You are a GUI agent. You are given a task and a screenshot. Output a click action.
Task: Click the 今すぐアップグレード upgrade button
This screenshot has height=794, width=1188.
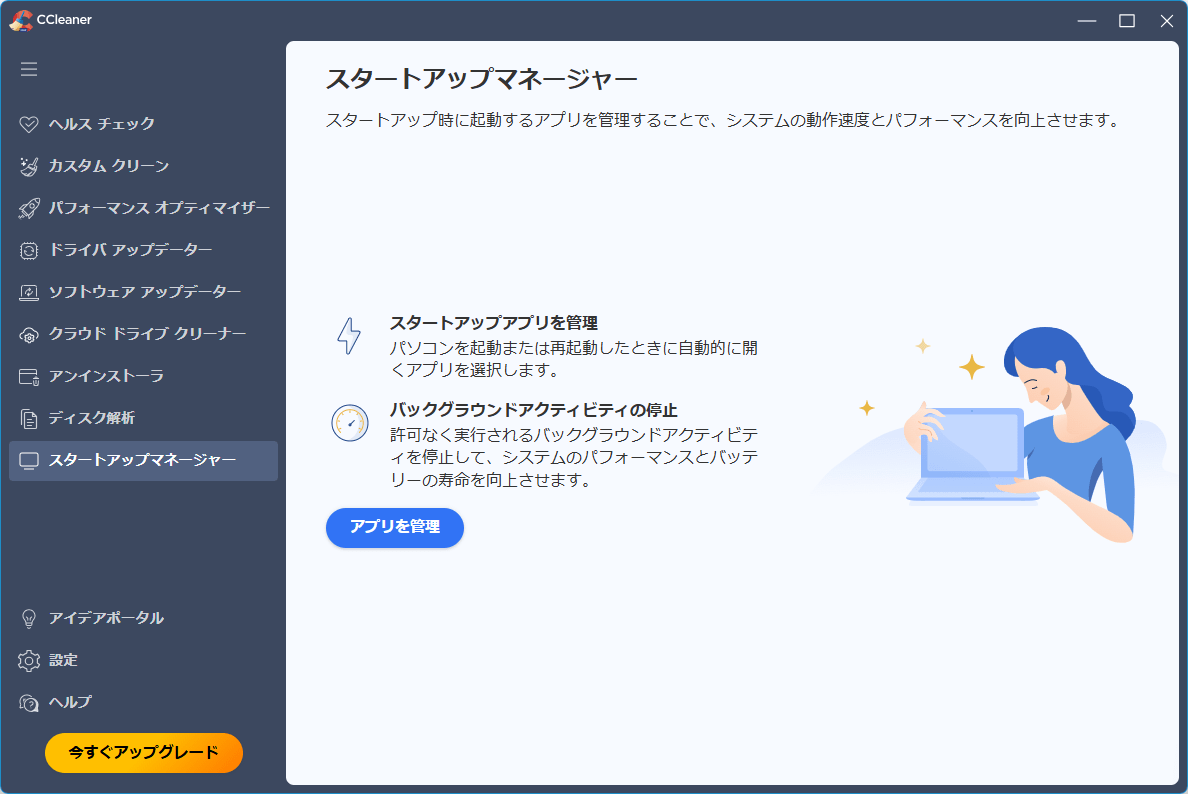click(x=144, y=753)
